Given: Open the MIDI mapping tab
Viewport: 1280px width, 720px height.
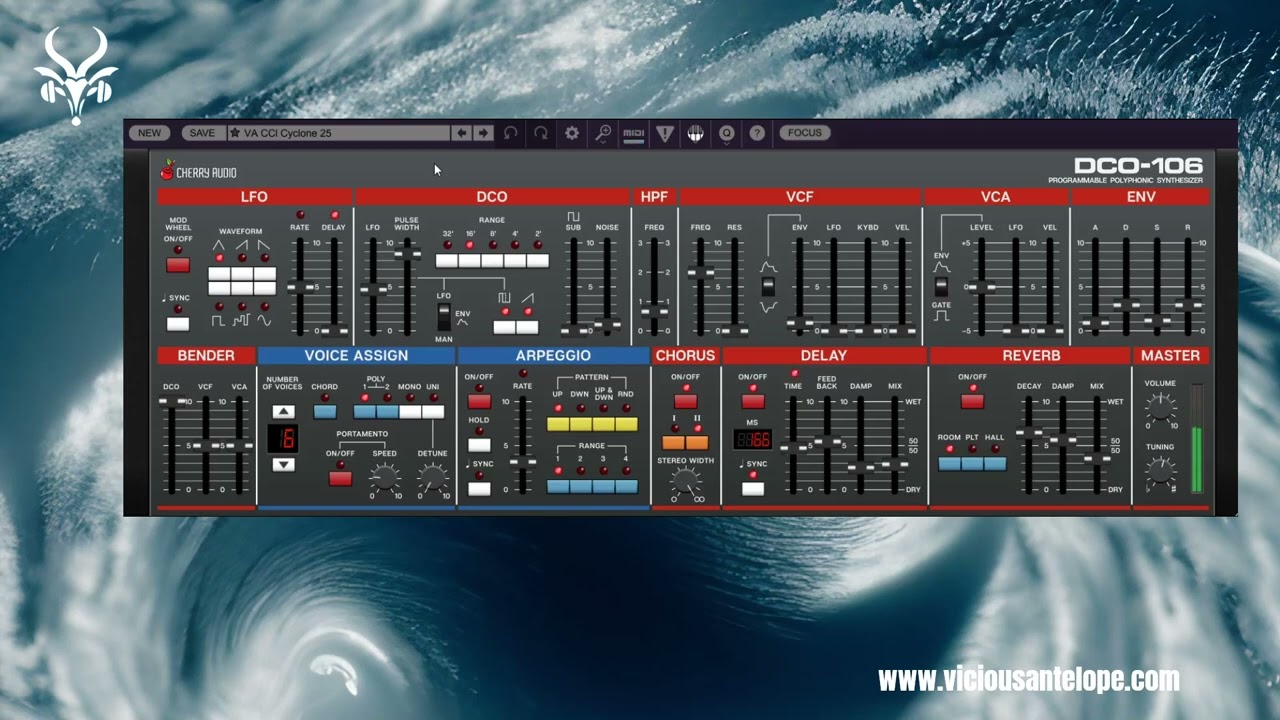Looking at the screenshot, I should (634, 133).
